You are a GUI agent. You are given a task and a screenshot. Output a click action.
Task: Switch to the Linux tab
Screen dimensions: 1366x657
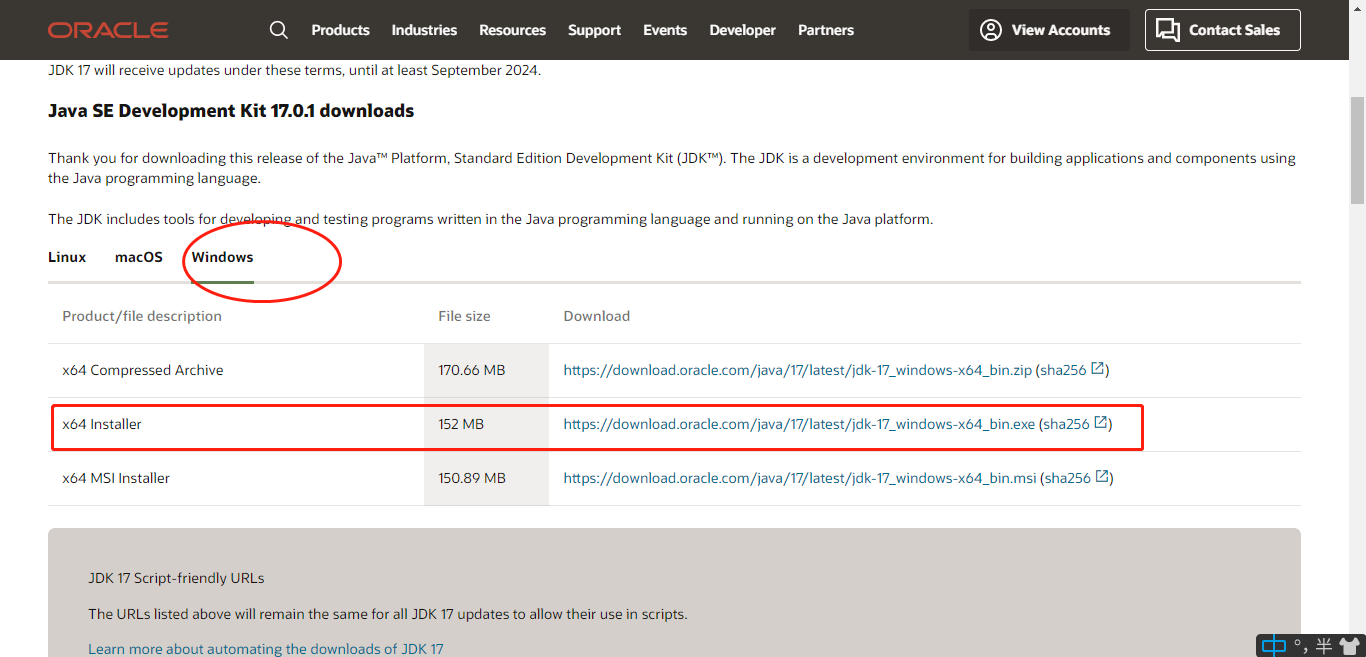click(x=67, y=257)
